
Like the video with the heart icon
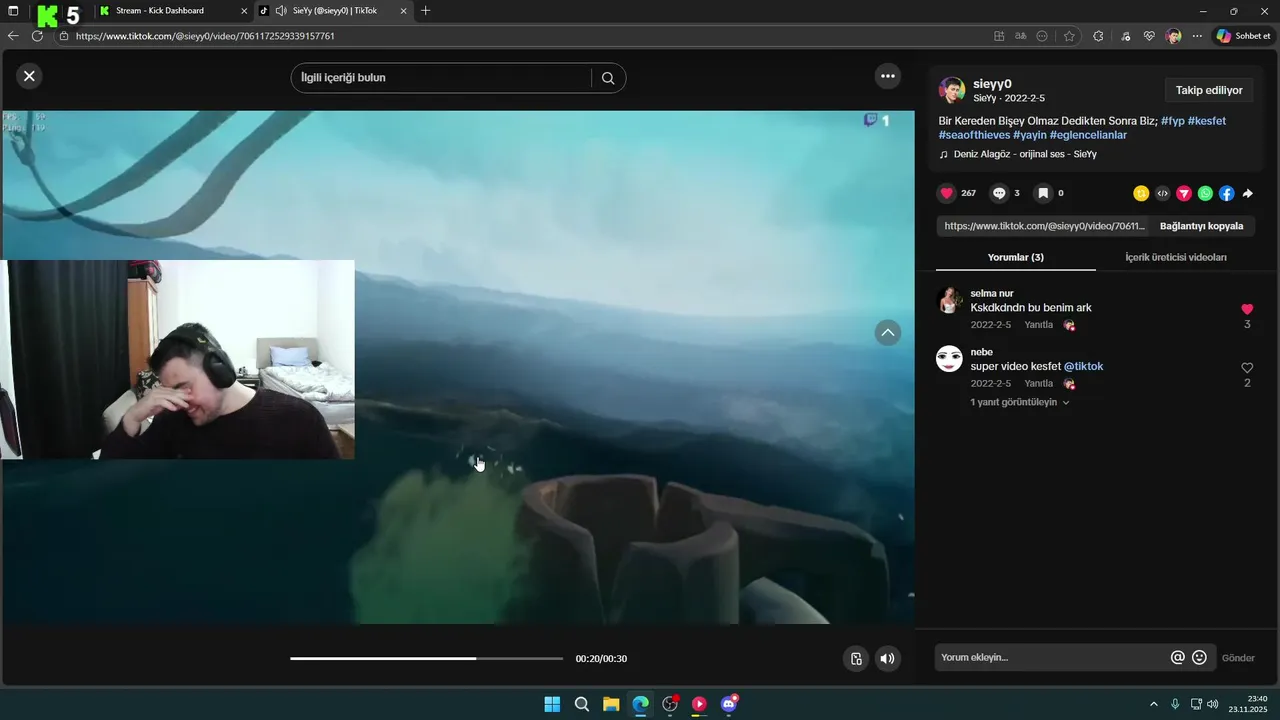coord(947,193)
